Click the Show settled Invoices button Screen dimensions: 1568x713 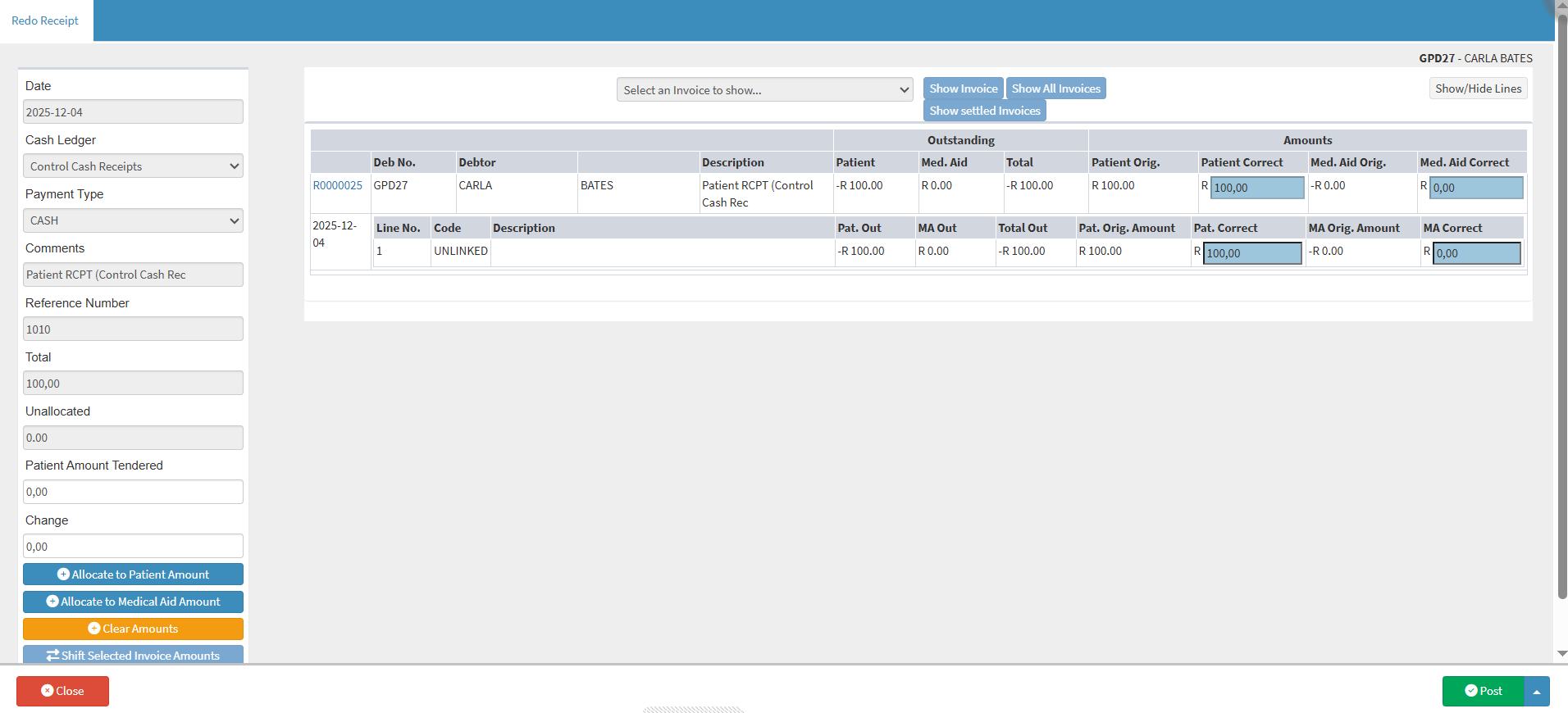click(984, 111)
